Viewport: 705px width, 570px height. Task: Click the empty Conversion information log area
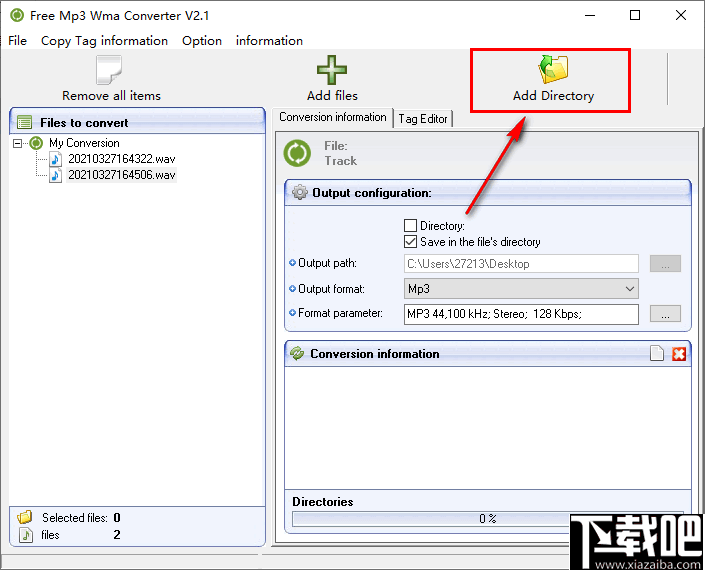click(x=487, y=428)
